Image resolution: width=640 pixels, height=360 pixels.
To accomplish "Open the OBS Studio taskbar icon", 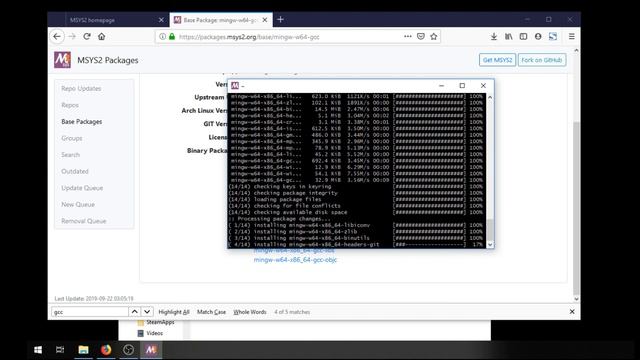I will click(128, 350).
